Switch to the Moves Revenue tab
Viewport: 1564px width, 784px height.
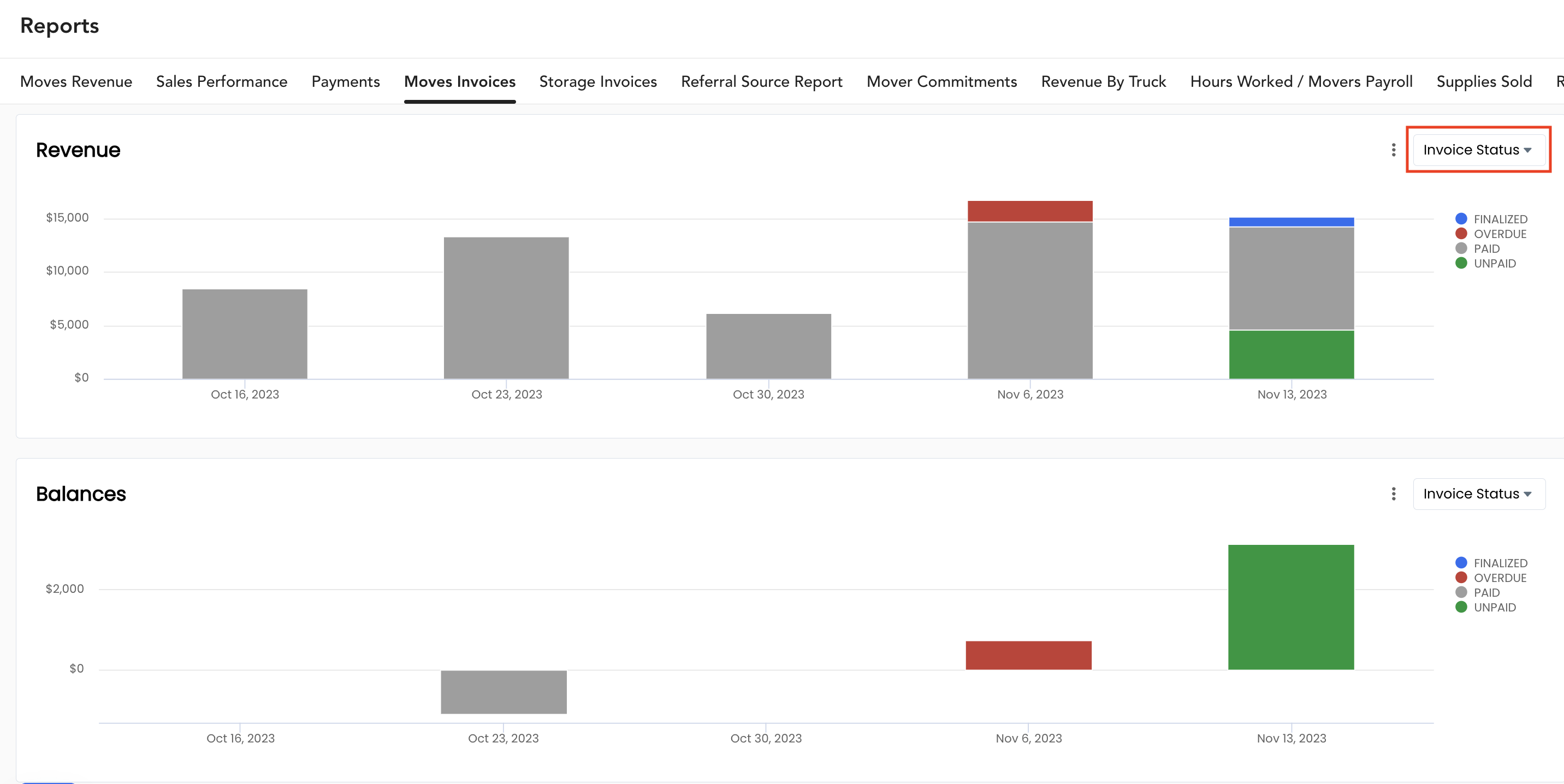[x=76, y=81]
